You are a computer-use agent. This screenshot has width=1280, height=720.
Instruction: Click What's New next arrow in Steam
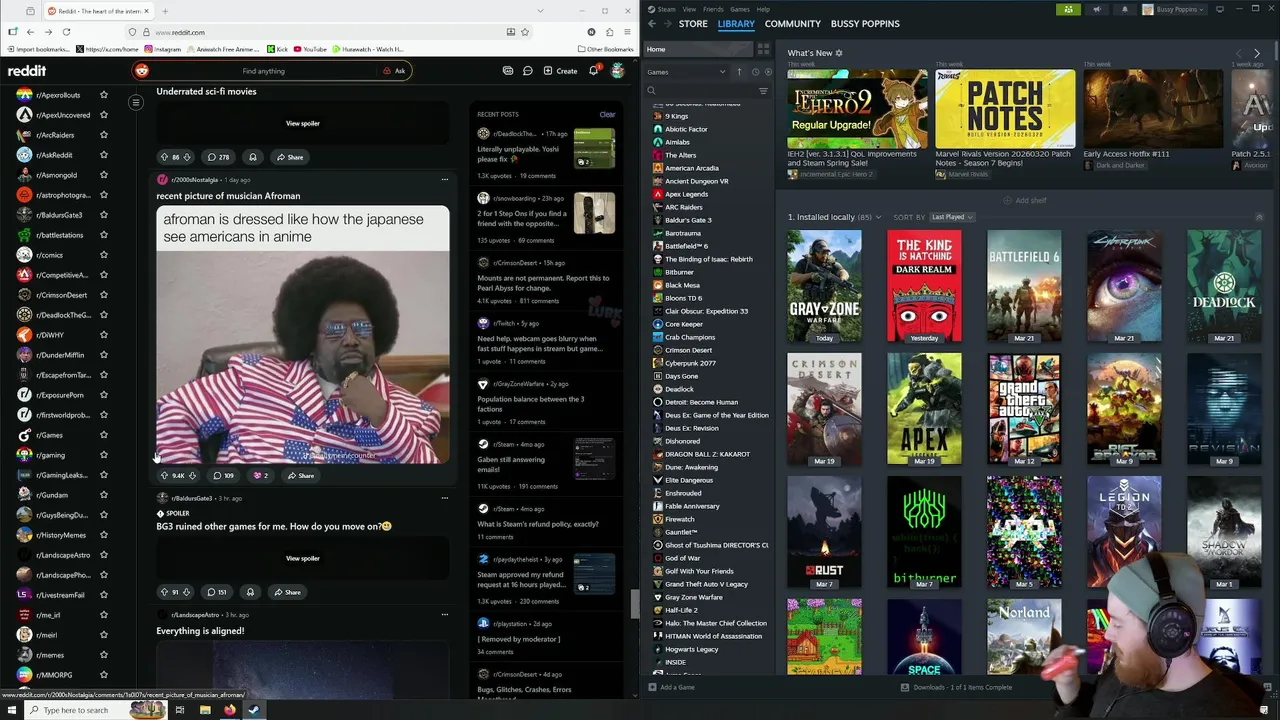[1257, 53]
